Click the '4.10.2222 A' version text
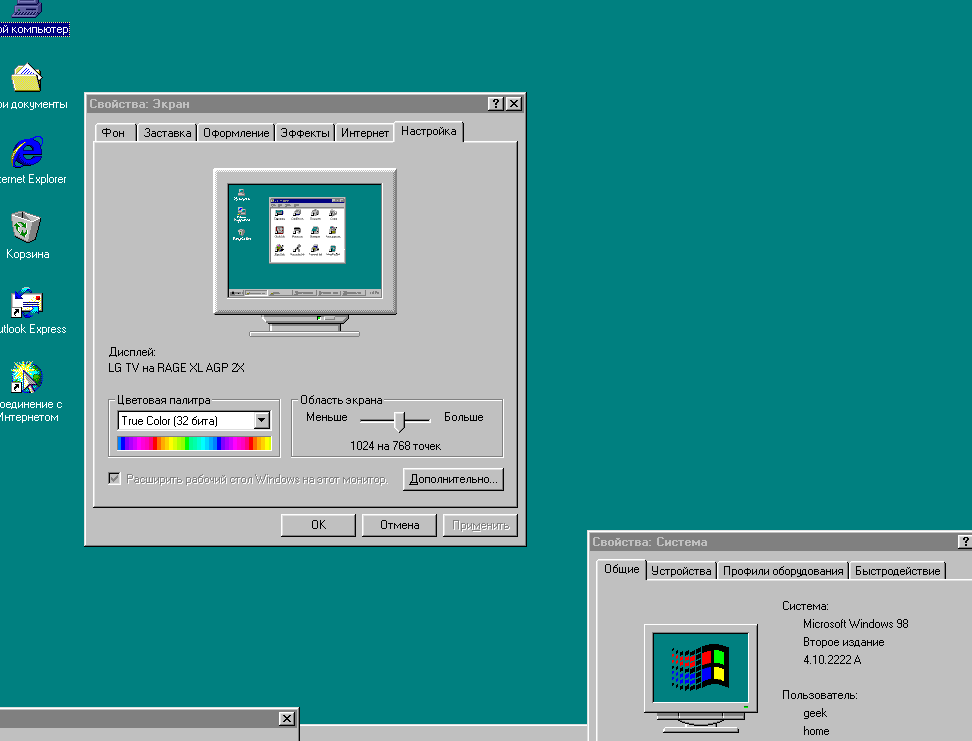This screenshot has width=972, height=741. (832, 660)
